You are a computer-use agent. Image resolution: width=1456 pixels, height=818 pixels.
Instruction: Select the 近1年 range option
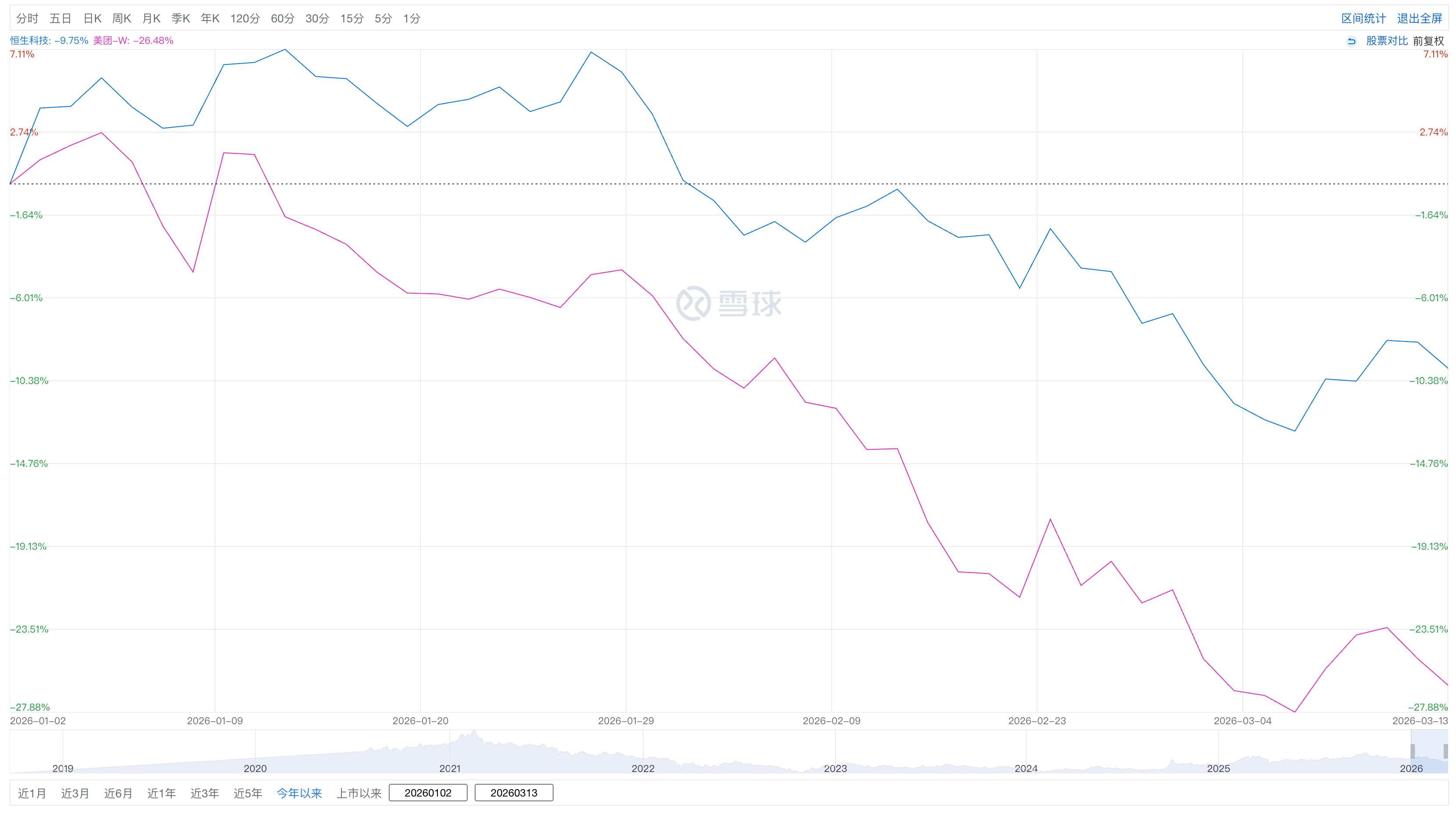pyautogui.click(x=161, y=793)
